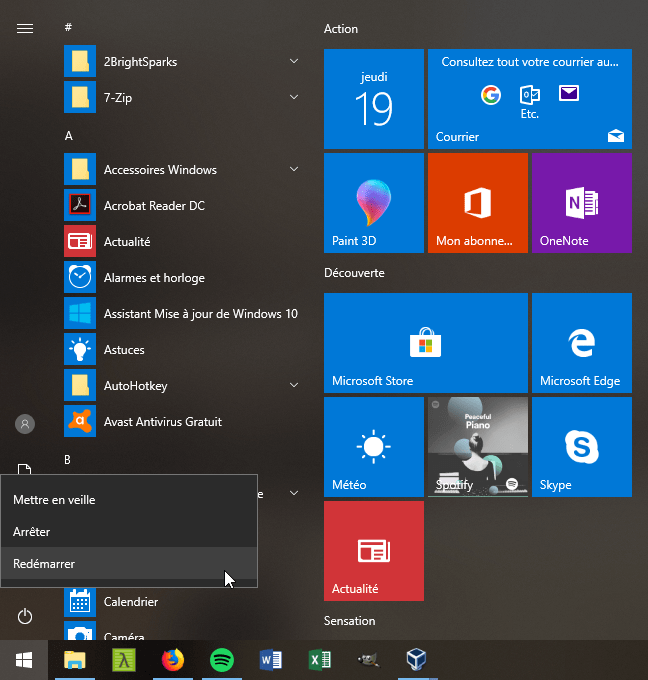Open the red Actualité news tile

pos(374,551)
